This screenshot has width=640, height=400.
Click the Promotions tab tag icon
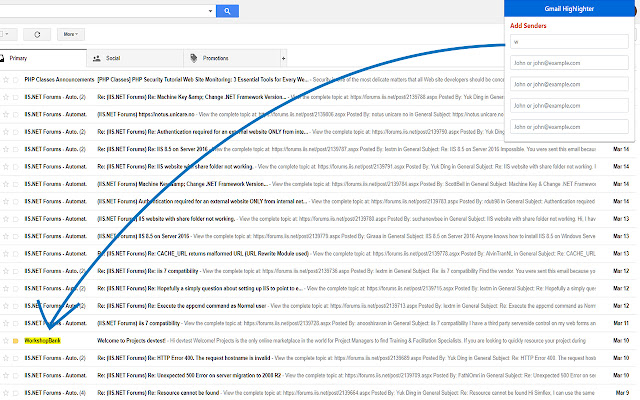tap(193, 58)
